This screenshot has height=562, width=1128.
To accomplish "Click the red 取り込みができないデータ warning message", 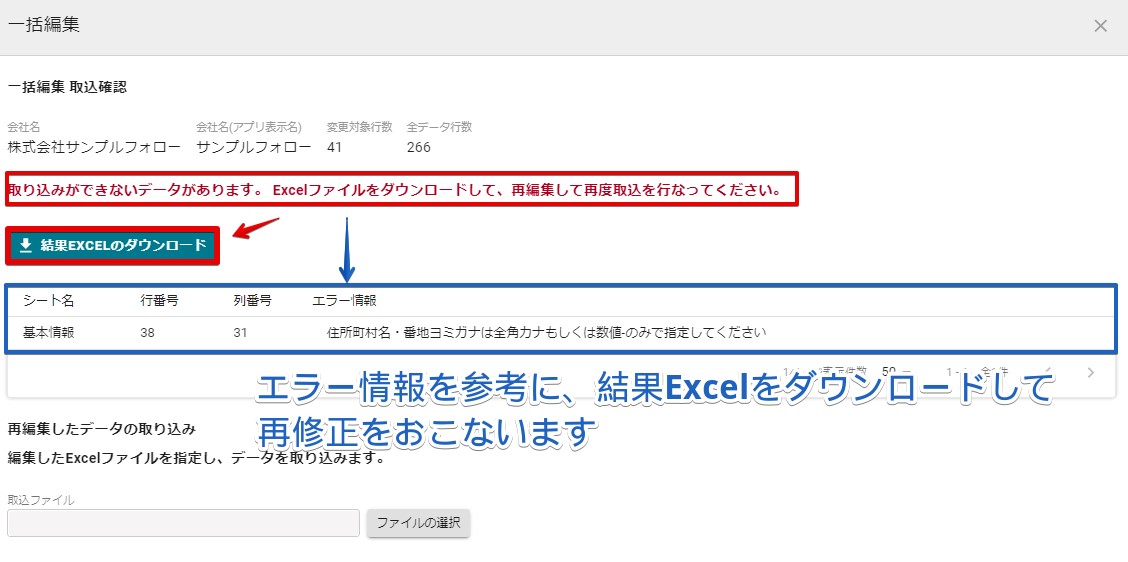I will click(395, 191).
